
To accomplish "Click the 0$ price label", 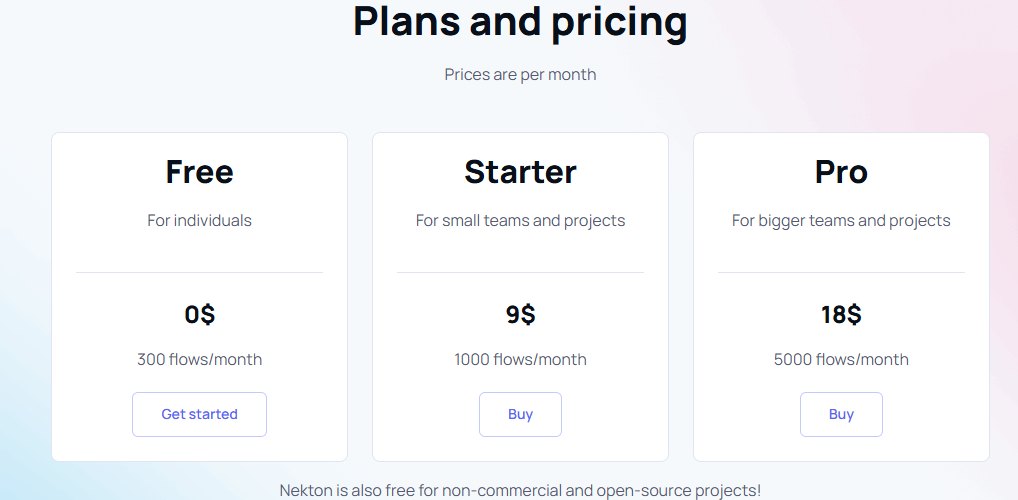I will coord(199,314).
